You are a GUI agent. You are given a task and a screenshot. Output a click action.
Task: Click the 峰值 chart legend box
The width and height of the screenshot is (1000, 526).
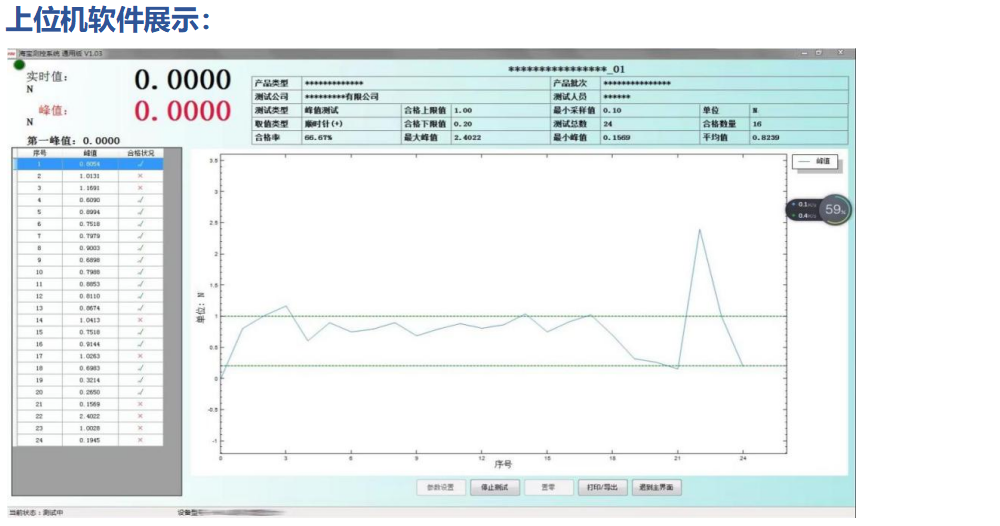(815, 162)
